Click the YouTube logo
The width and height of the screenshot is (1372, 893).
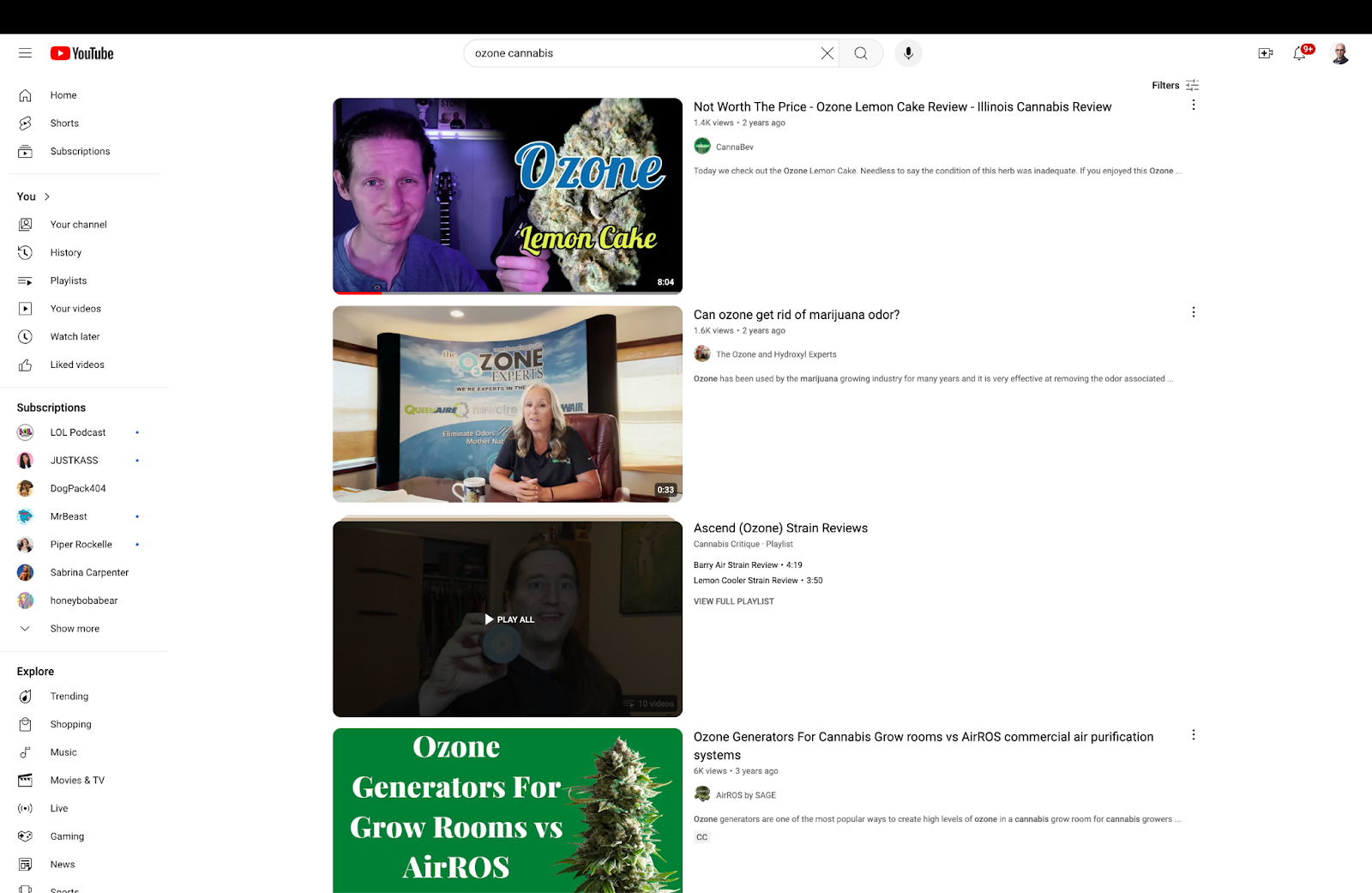click(81, 53)
